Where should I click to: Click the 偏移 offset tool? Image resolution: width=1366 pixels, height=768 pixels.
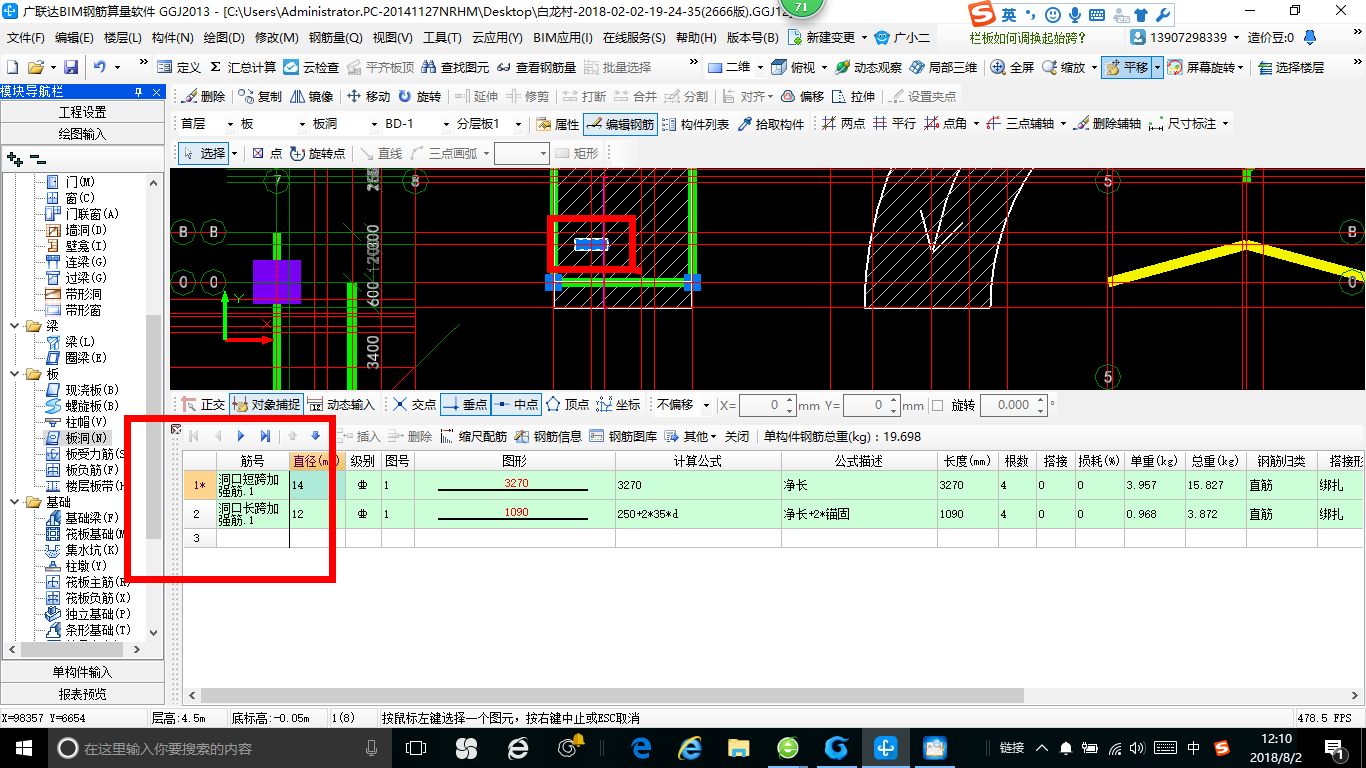(x=803, y=96)
